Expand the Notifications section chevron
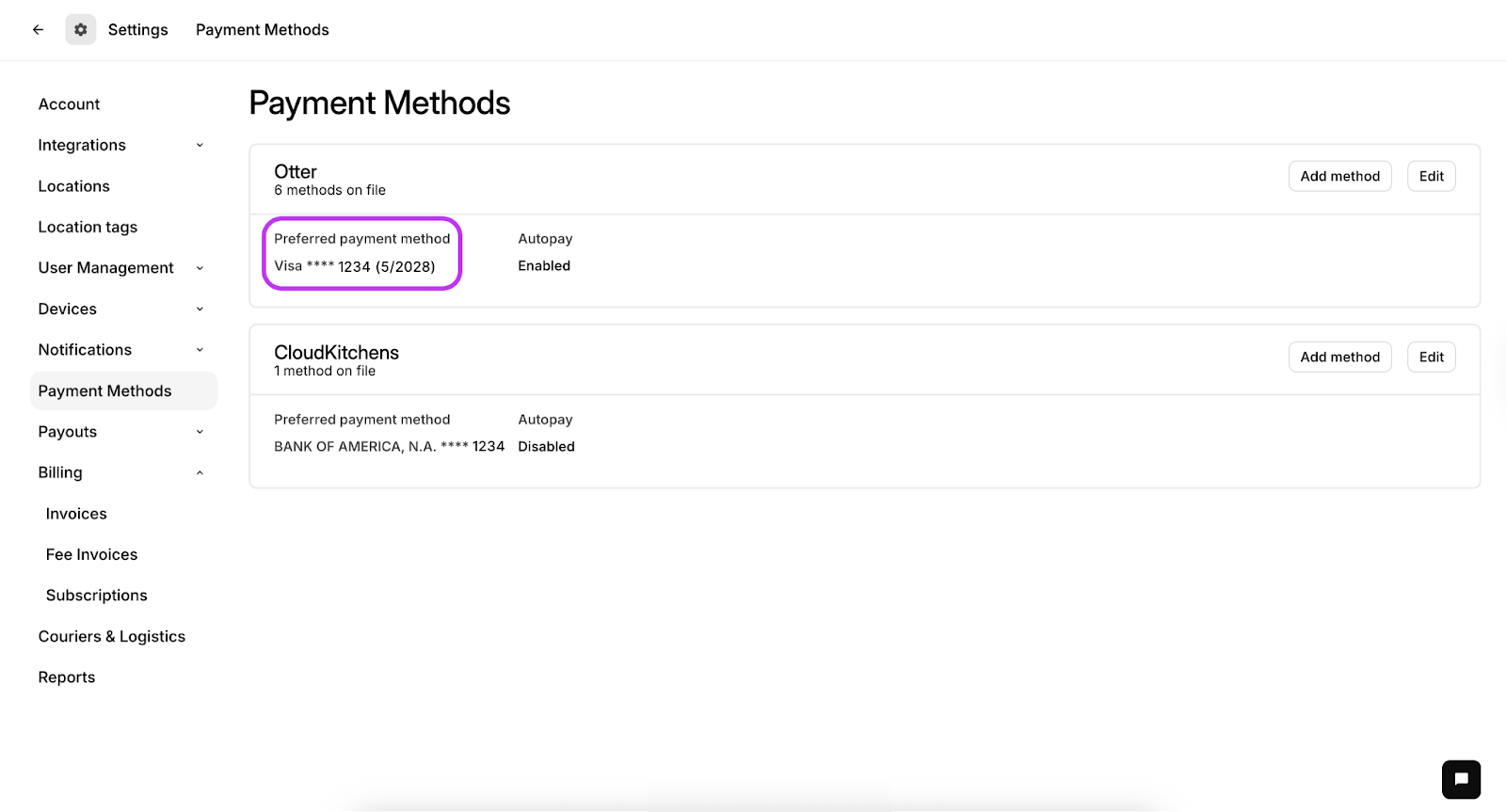 coord(200,350)
